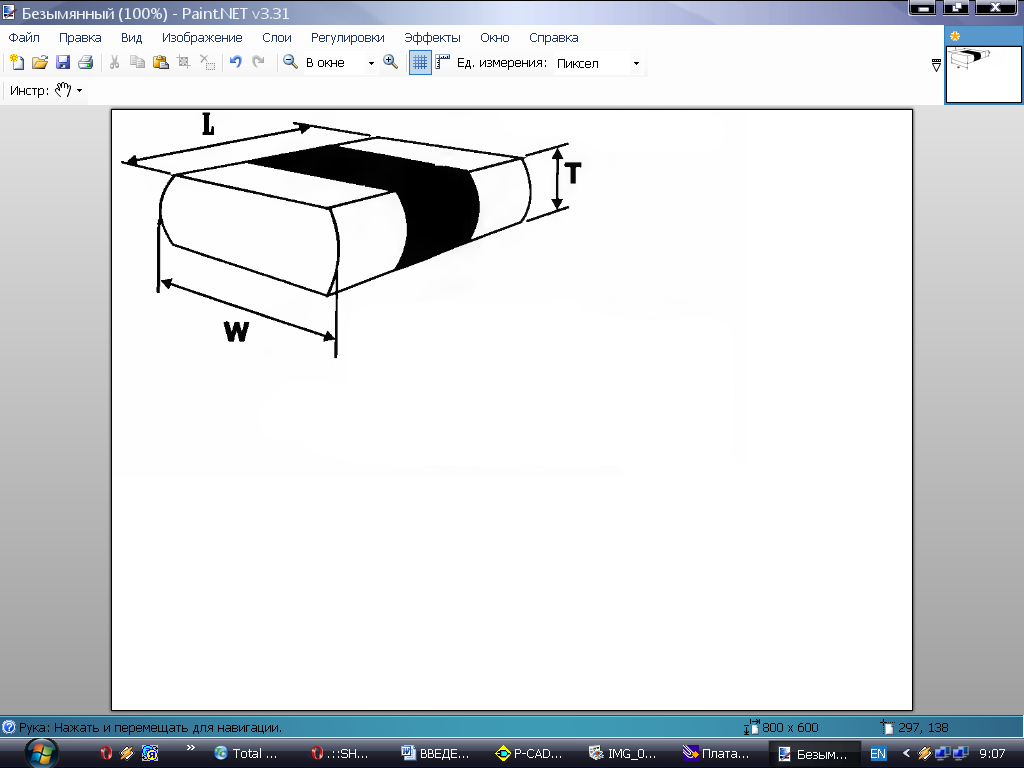Screen dimensions: 1024x768
Task: Paste using the clipboard icon
Action: [160, 63]
